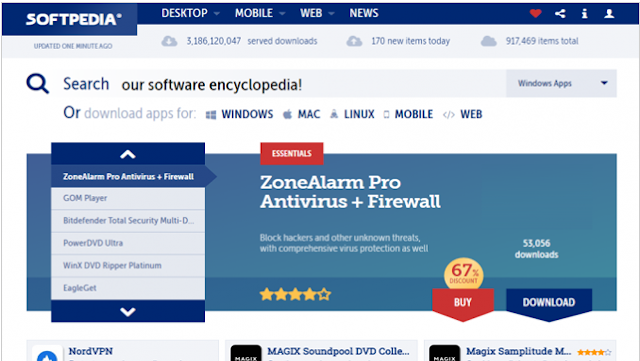Click the Magix Samplitude app icon
The height and width of the screenshot is (361, 640).
pyautogui.click(x=444, y=354)
